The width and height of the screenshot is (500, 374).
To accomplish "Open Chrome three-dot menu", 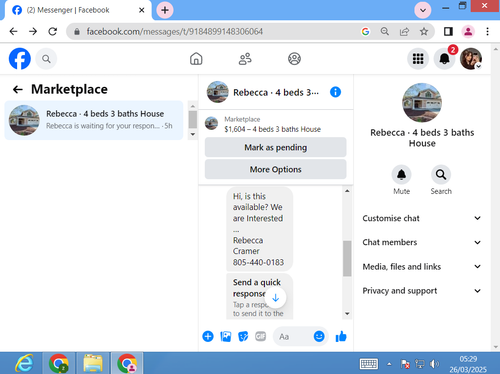I will [x=487, y=32].
